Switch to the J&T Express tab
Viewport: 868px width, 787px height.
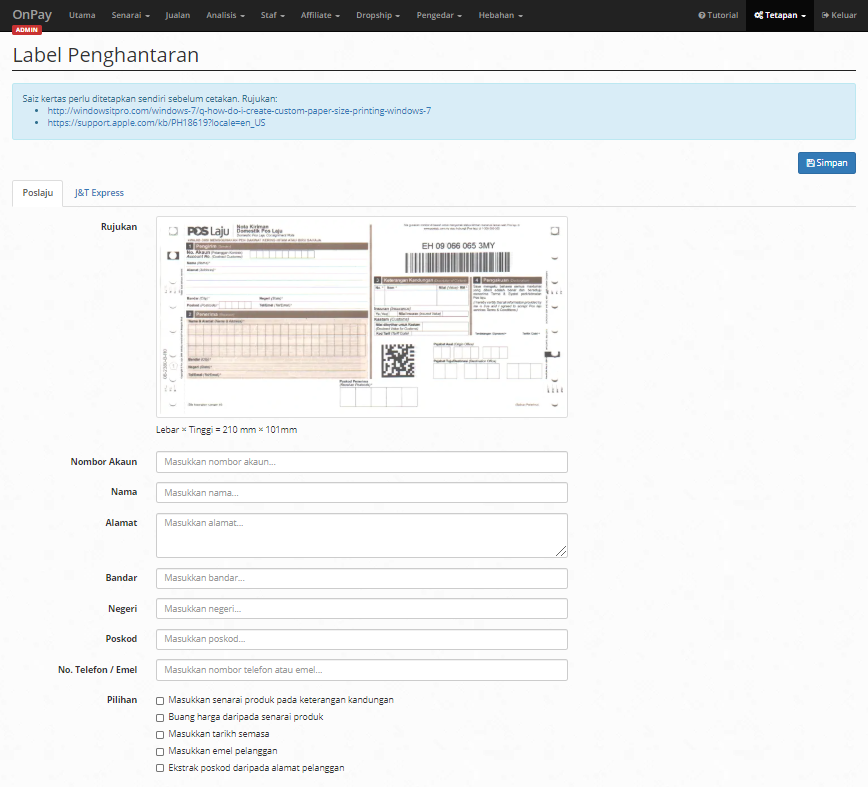[99, 193]
